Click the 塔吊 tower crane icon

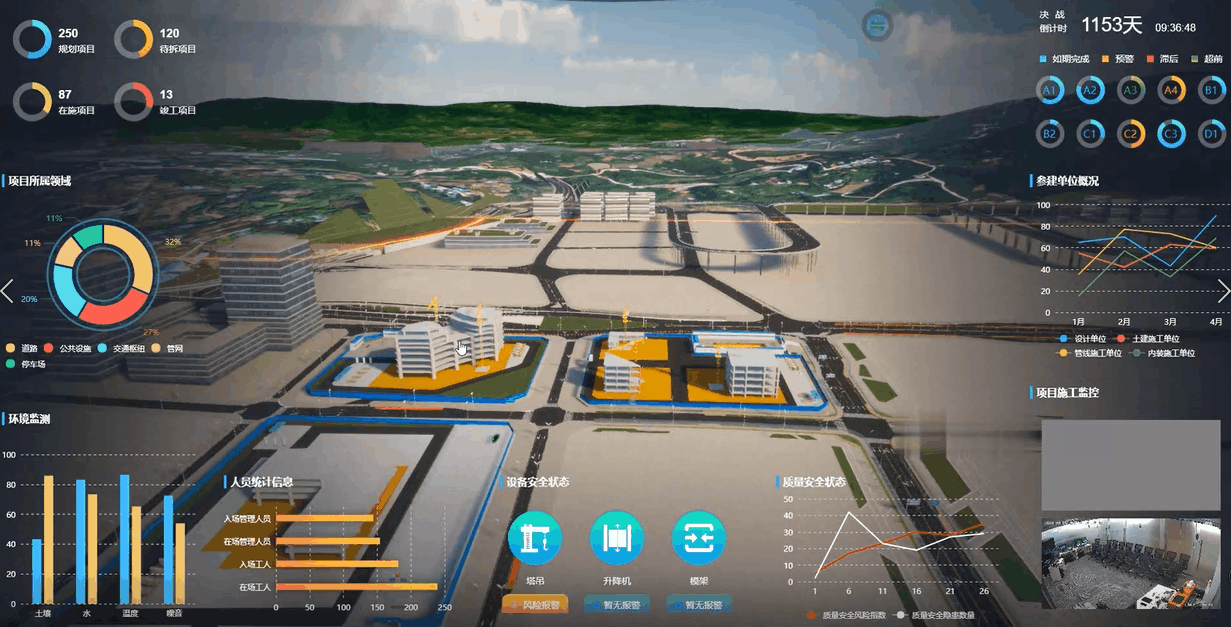(535, 538)
